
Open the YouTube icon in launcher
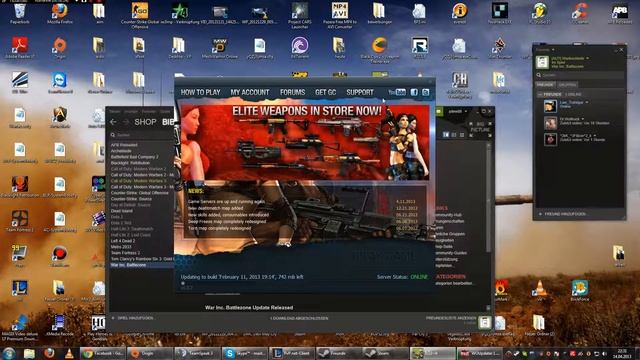(x=397, y=92)
